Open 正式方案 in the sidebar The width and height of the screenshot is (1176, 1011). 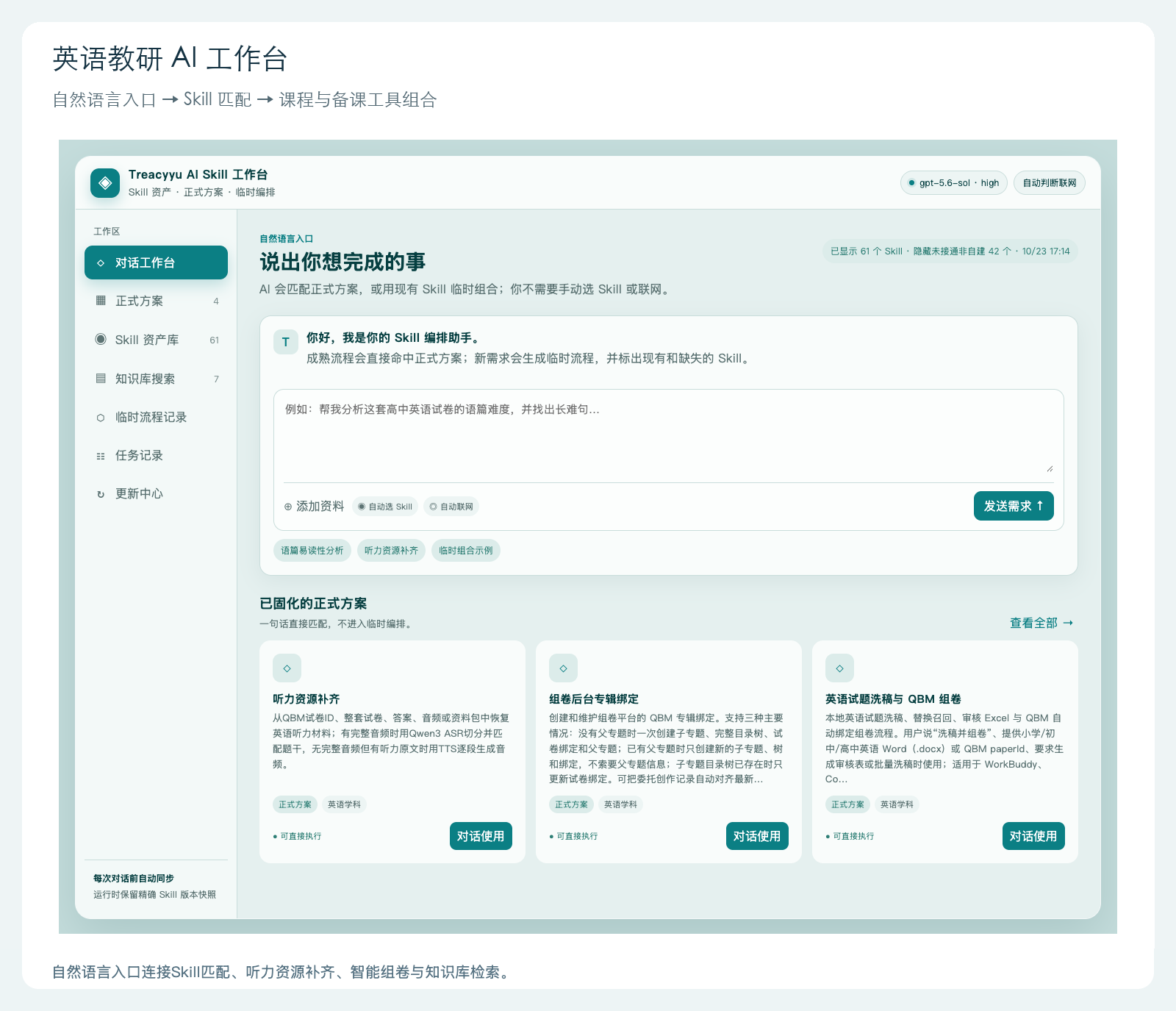156,301
